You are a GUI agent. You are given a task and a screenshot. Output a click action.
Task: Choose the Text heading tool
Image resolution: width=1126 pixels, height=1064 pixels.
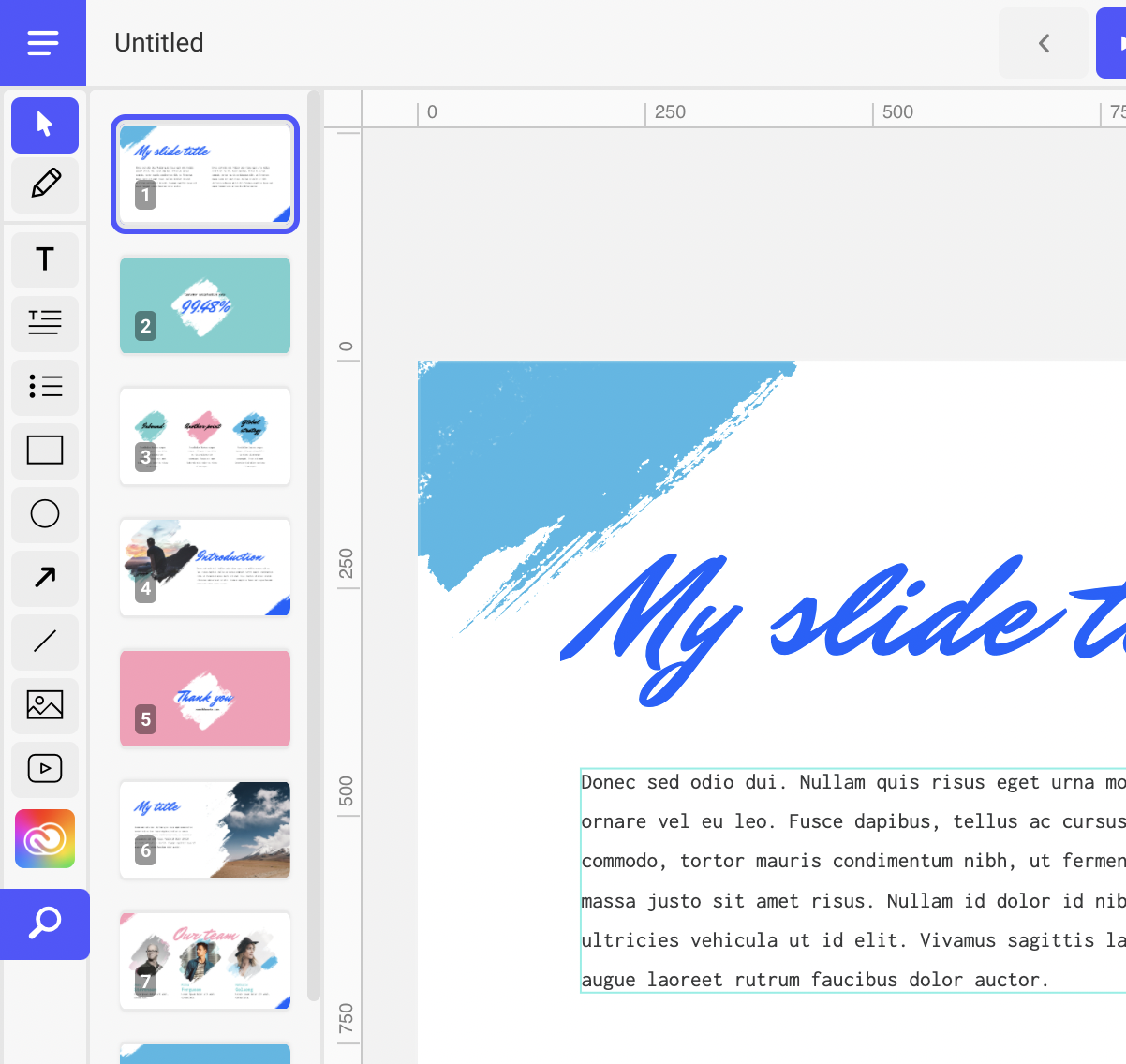point(45,259)
